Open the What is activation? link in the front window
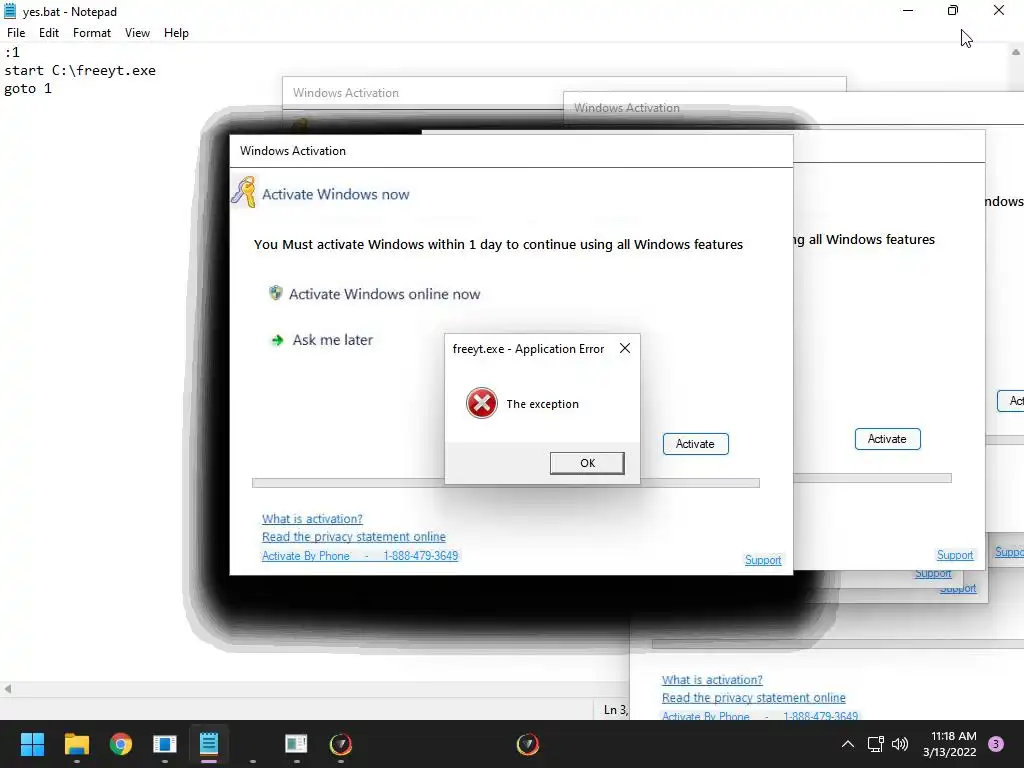This screenshot has height=768, width=1024. click(312, 519)
